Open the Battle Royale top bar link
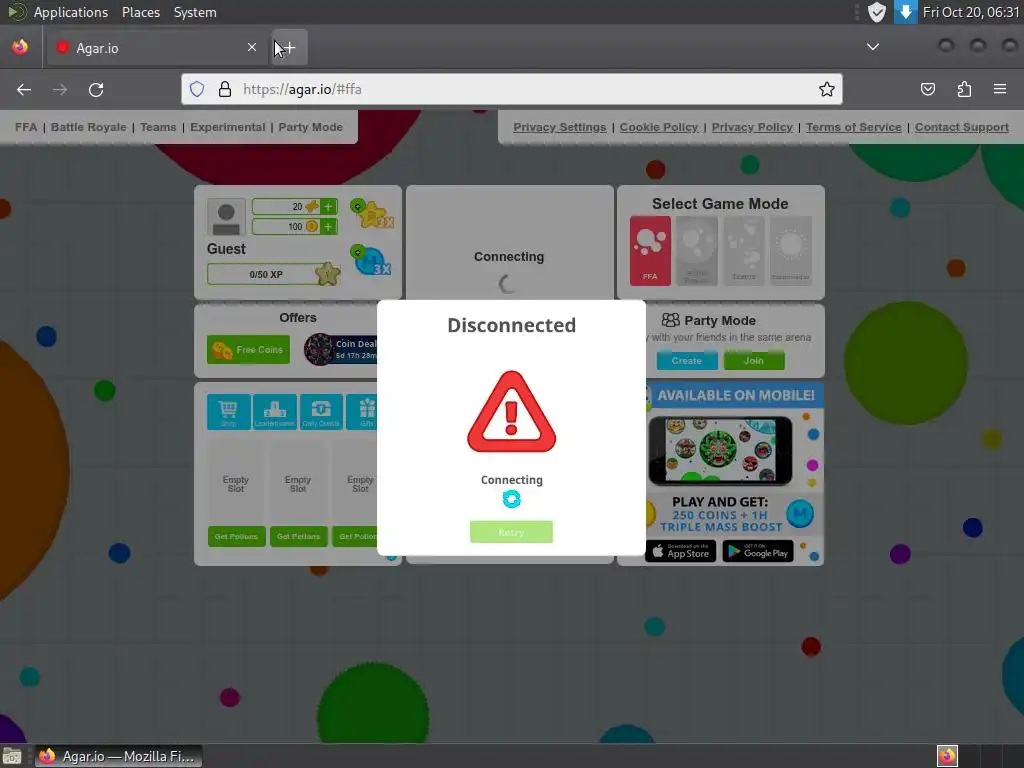 coord(89,127)
